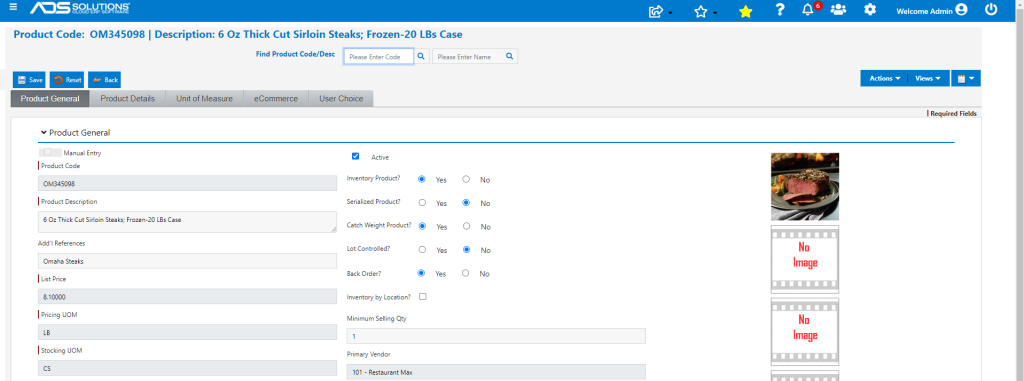Click the second No Image placeholder
Viewport: 1024px width, 381px height.
pos(805,332)
